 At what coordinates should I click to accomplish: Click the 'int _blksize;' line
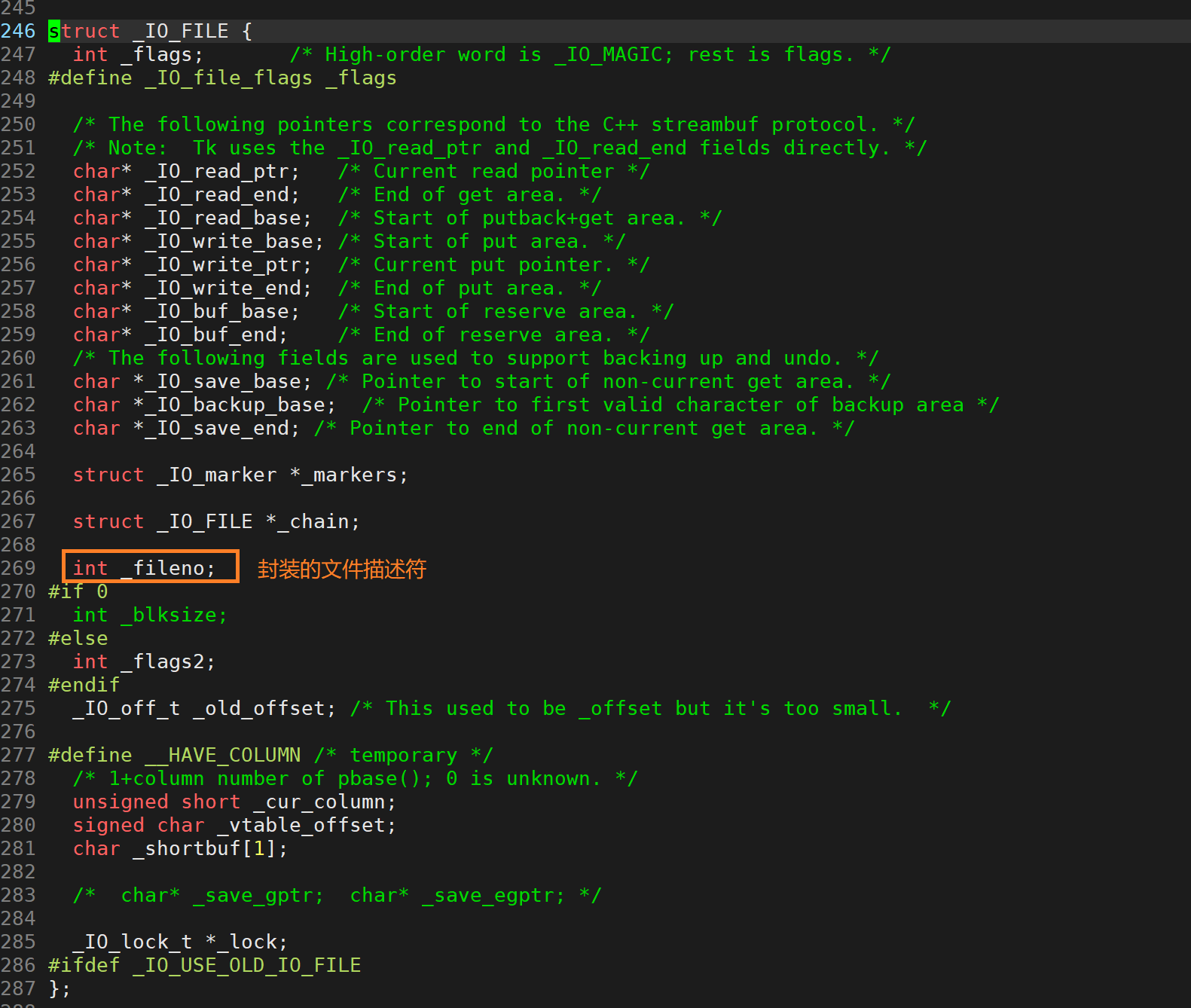150,615
